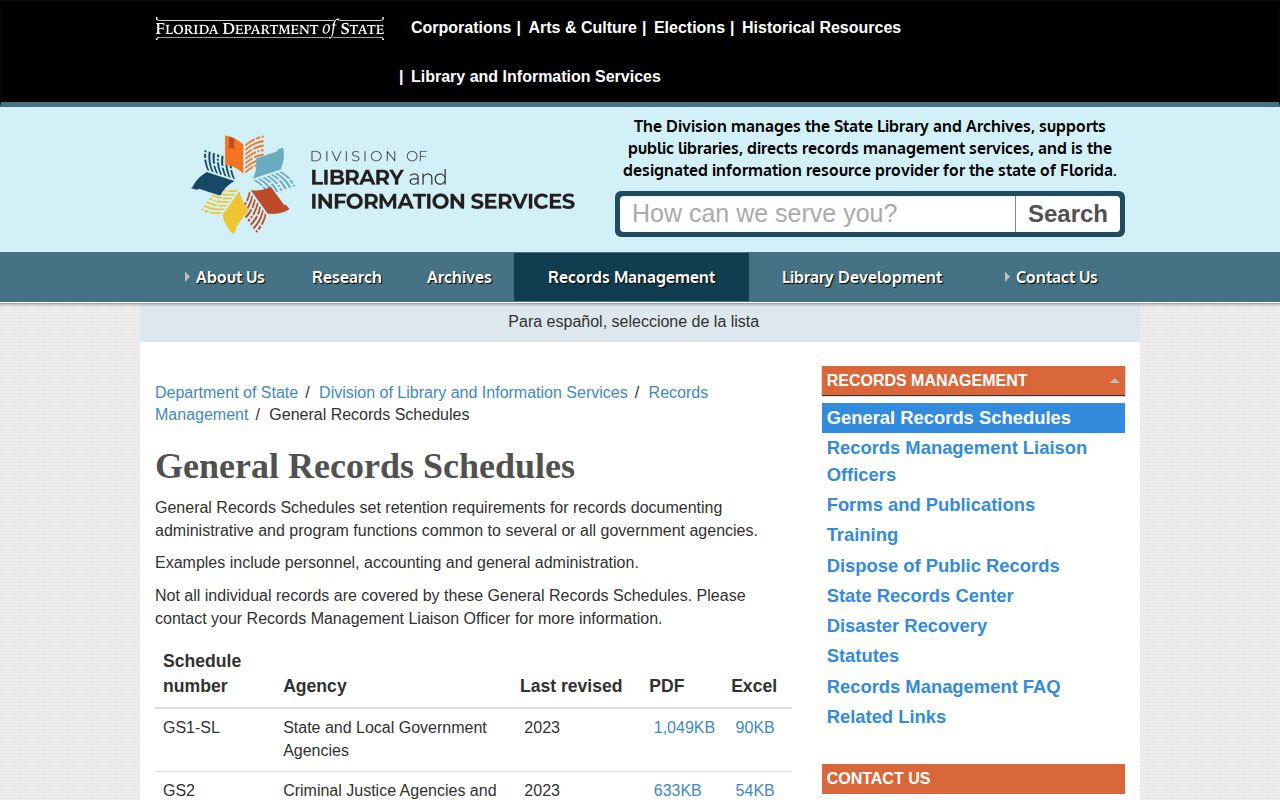This screenshot has width=1280, height=800.
Task: Follow the Division of Library and Information Services breadcrumb
Action: point(473,393)
